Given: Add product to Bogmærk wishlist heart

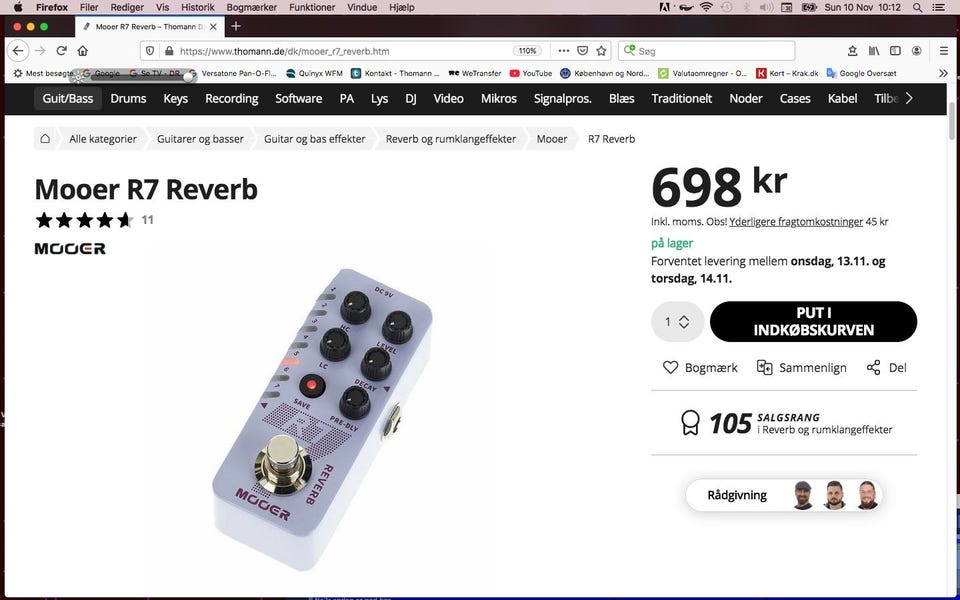Looking at the screenshot, I should [x=670, y=367].
